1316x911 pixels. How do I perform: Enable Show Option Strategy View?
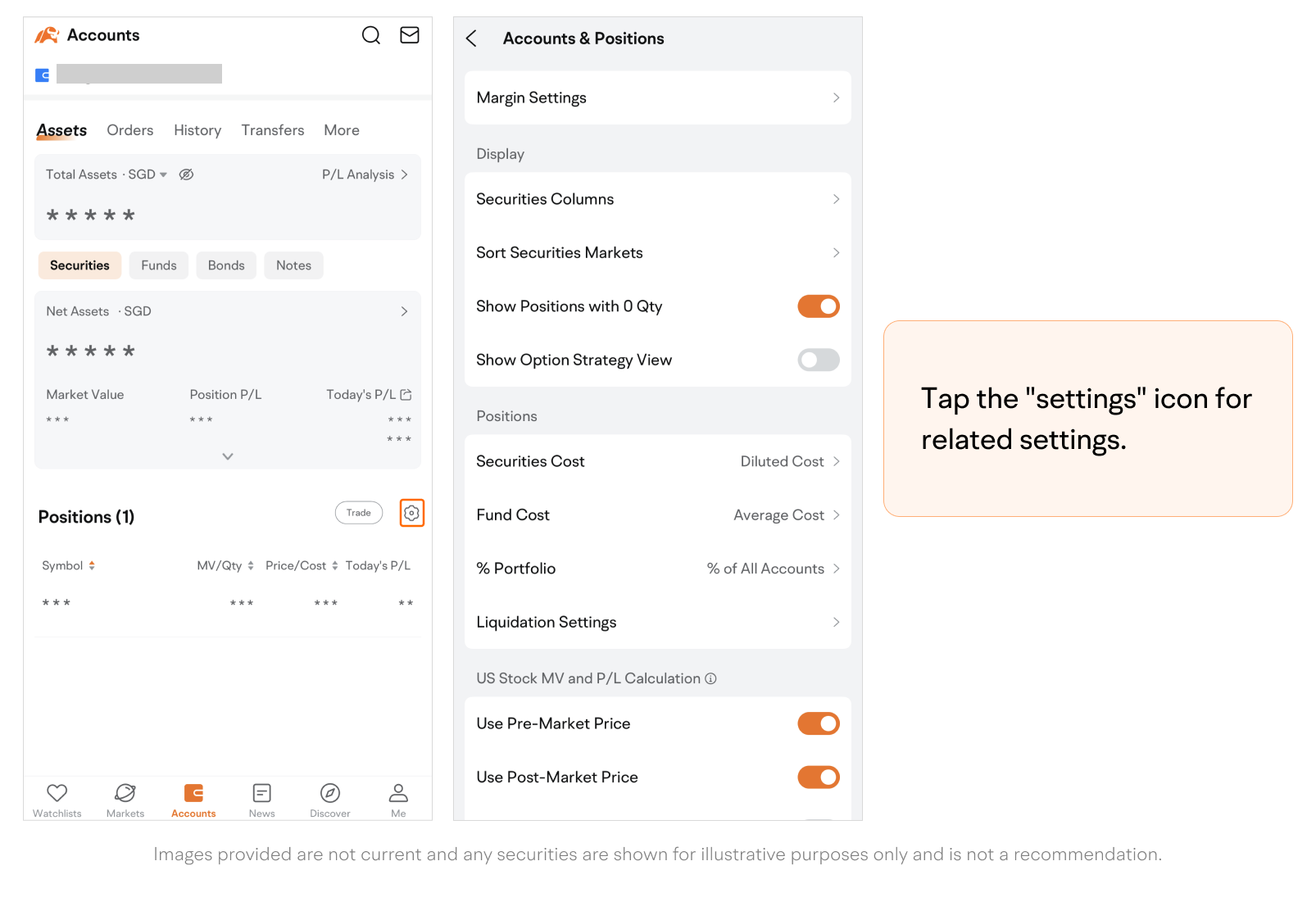(818, 360)
